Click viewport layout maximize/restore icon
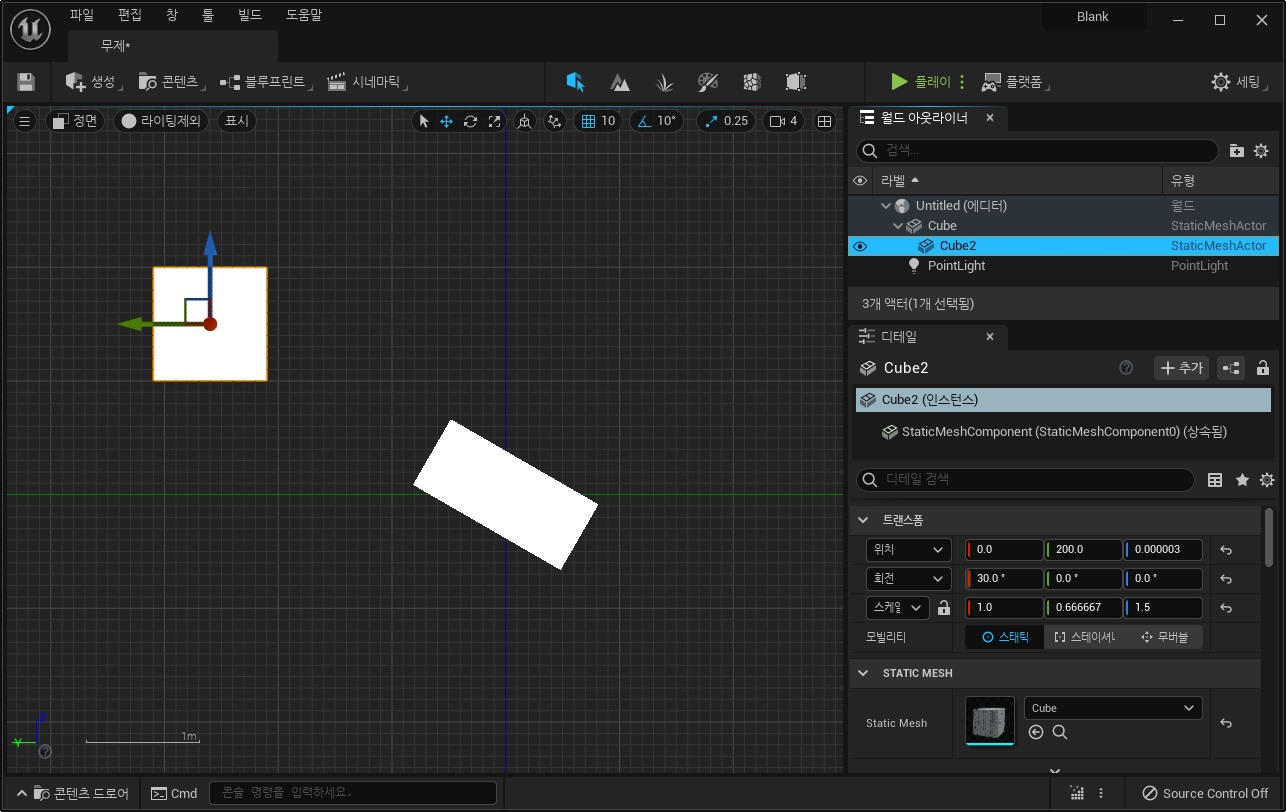 [824, 121]
